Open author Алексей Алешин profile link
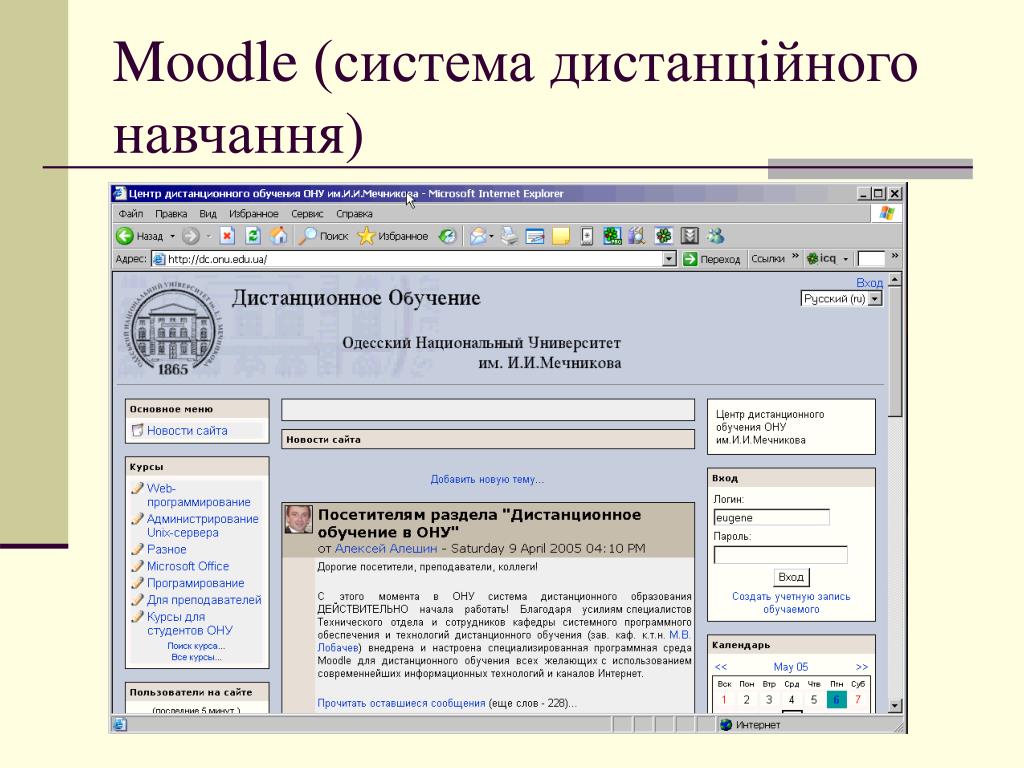This screenshot has width=1024, height=768. (386, 549)
